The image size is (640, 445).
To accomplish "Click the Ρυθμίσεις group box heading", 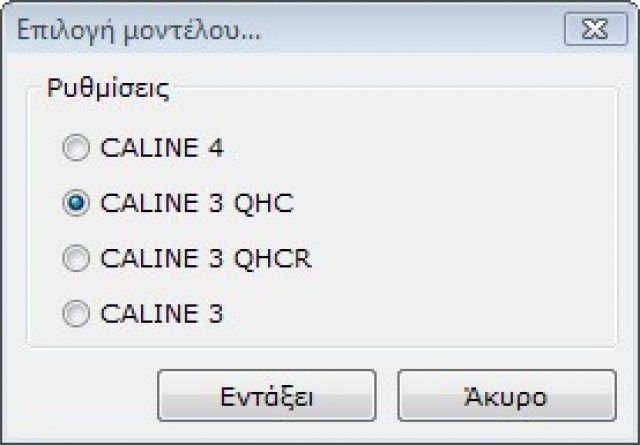I will tap(109, 87).
